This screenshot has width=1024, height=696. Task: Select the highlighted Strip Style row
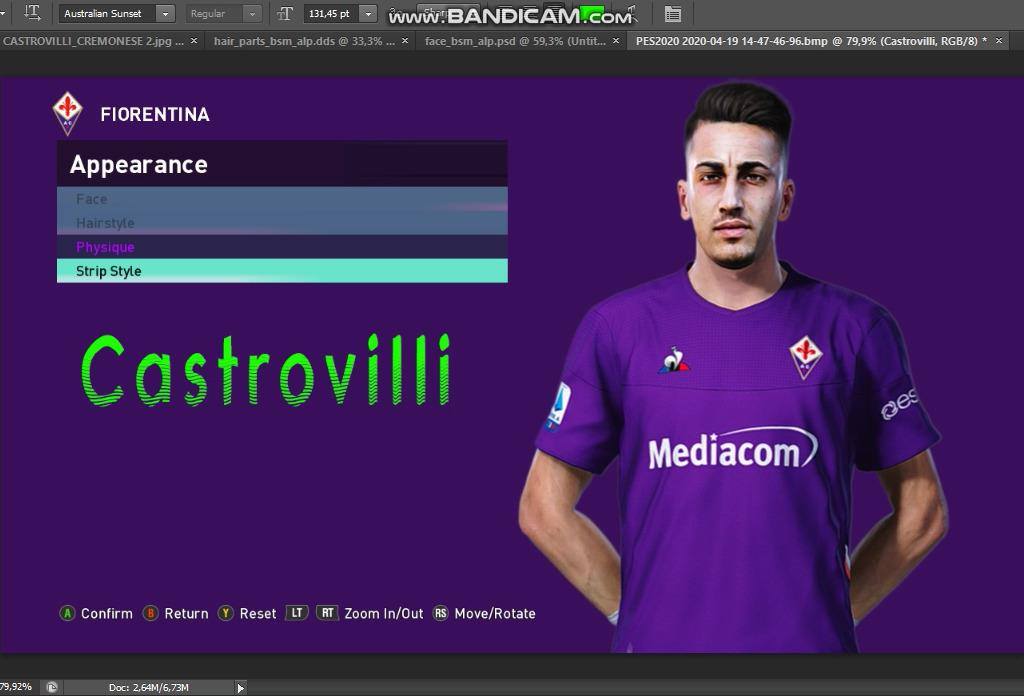[282, 270]
